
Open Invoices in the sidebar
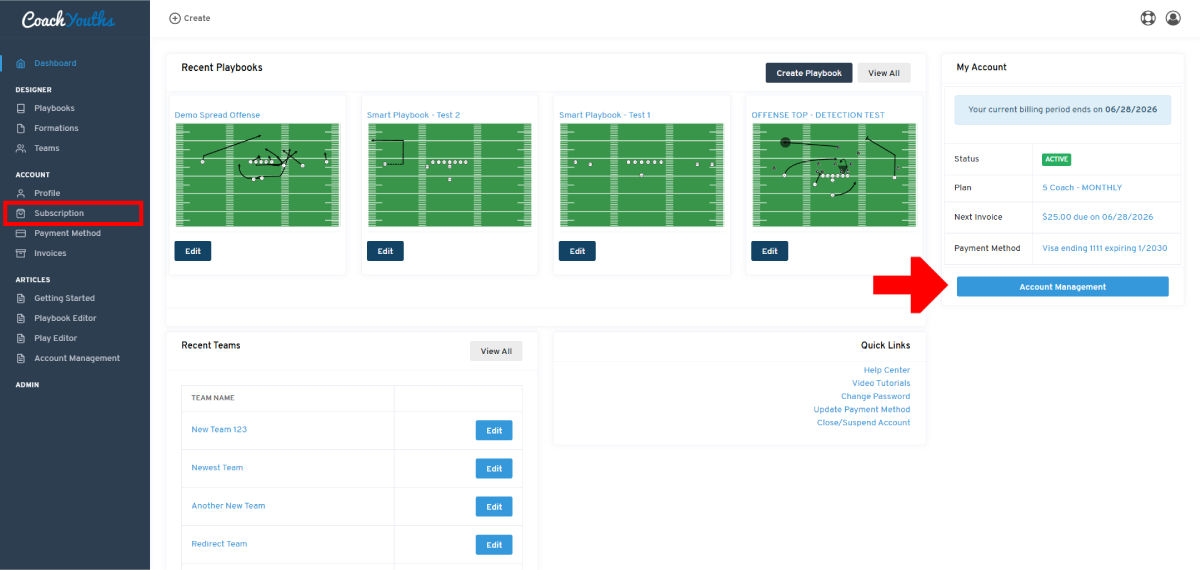[x=50, y=253]
